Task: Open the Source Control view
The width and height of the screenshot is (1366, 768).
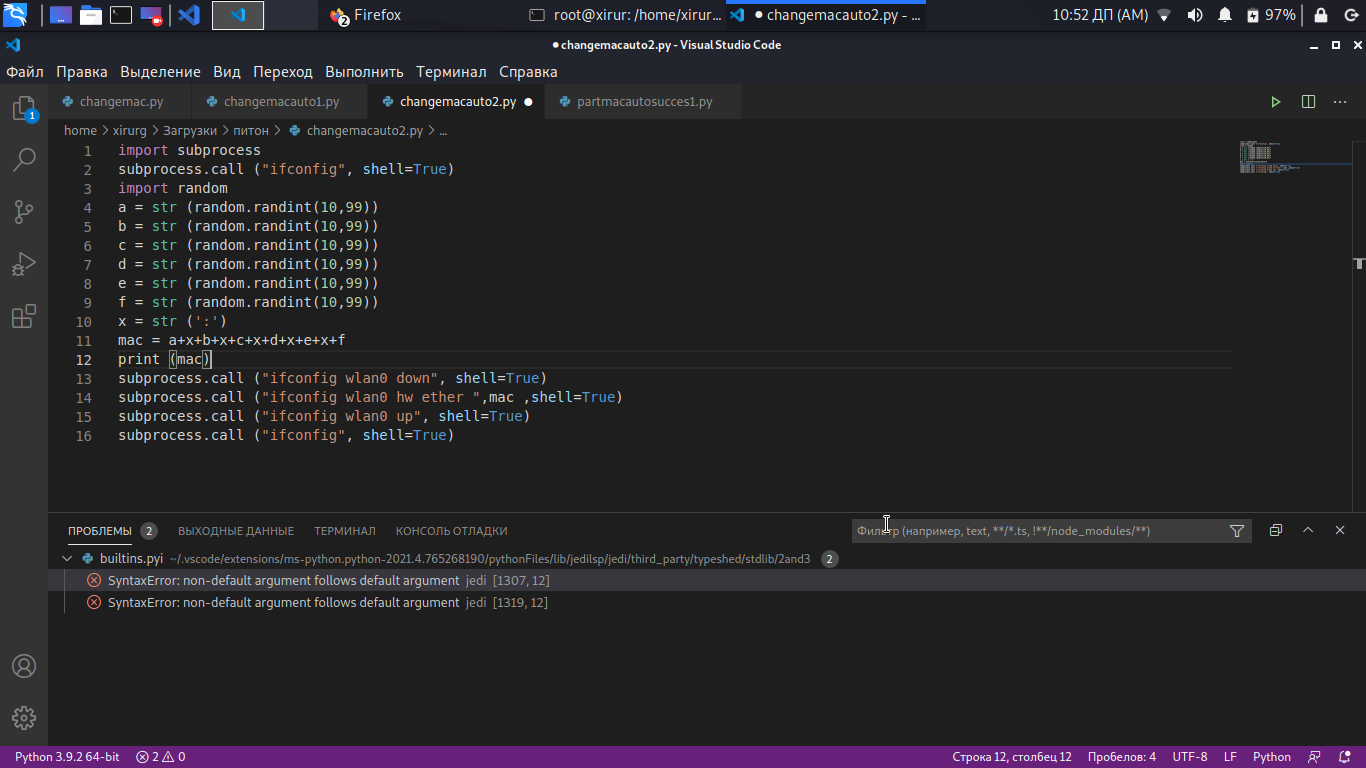Action: [x=24, y=212]
